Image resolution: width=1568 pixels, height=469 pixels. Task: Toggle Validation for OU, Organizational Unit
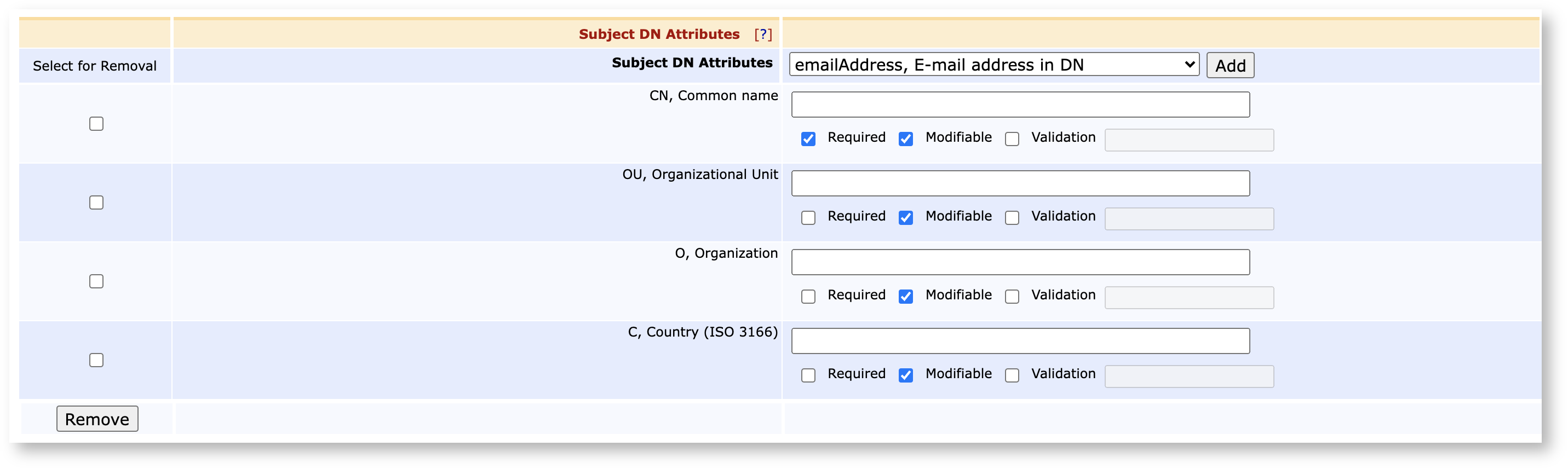(x=1012, y=218)
